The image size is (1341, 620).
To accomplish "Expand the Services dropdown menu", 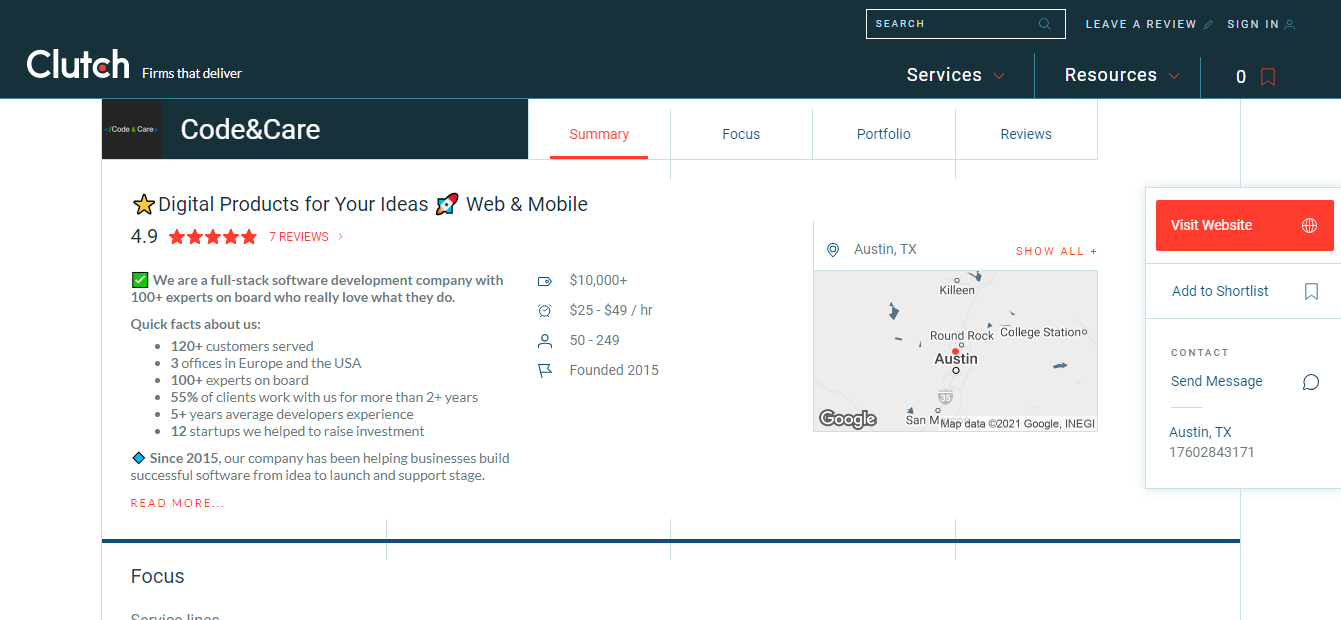I will coord(956,75).
